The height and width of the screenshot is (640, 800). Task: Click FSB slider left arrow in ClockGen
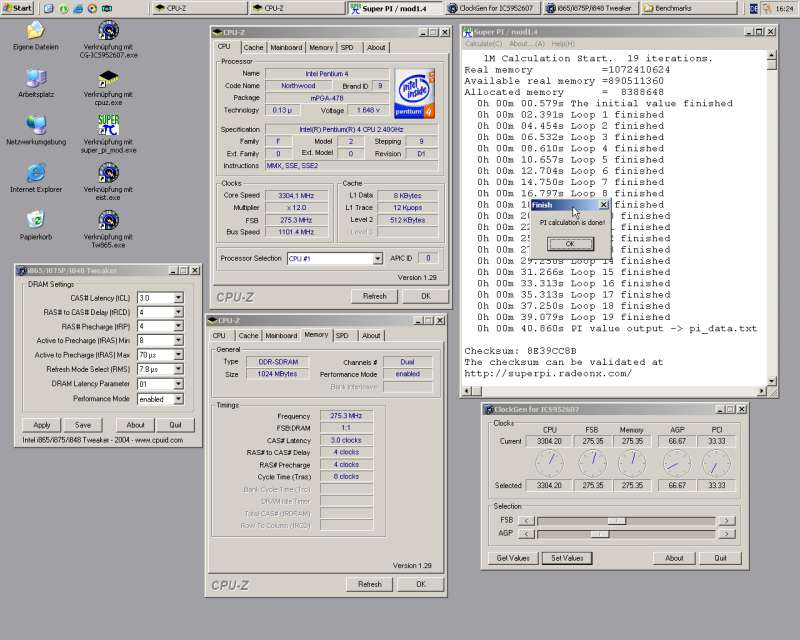click(526, 521)
